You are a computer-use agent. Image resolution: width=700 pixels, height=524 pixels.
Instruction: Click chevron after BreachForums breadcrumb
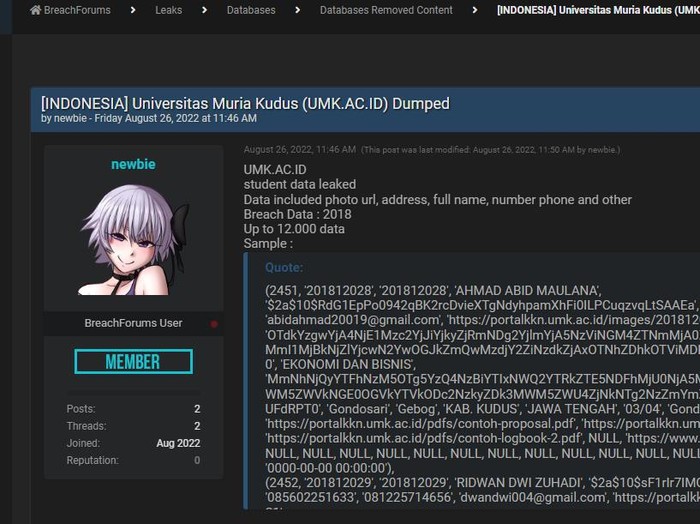pos(133,10)
